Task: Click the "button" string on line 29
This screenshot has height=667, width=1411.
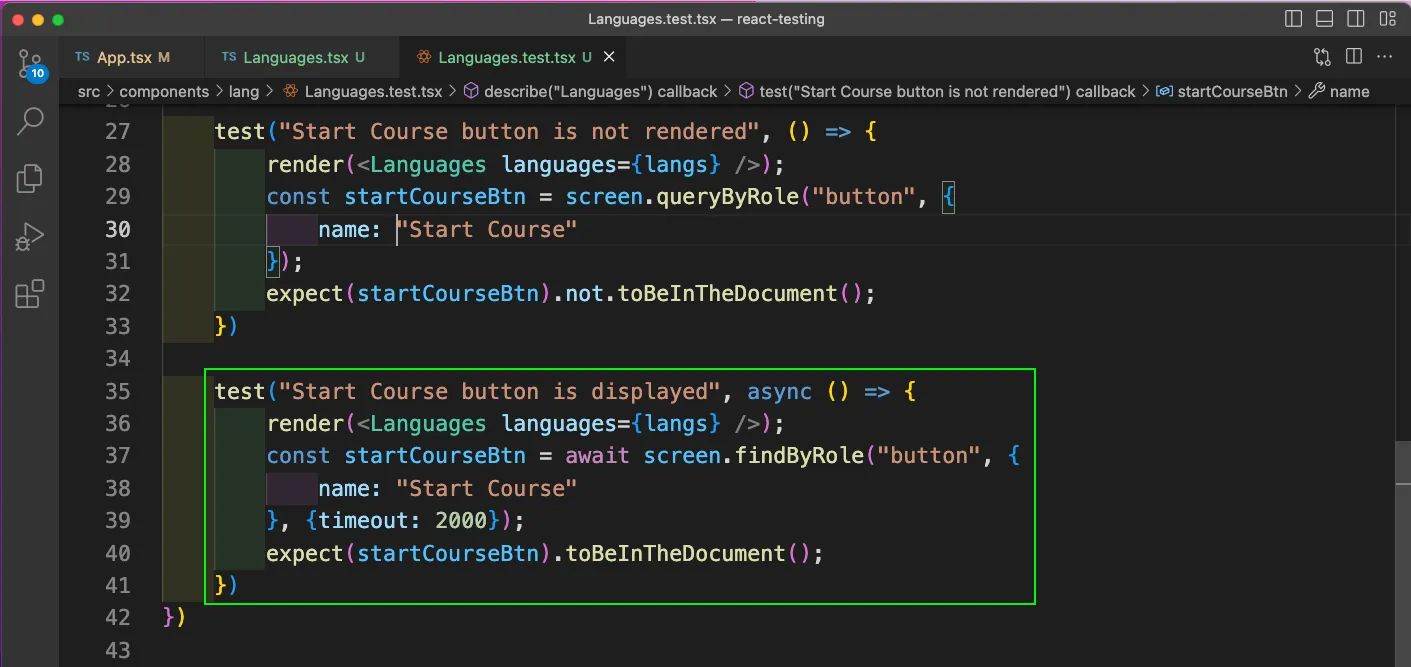Action: pos(864,197)
